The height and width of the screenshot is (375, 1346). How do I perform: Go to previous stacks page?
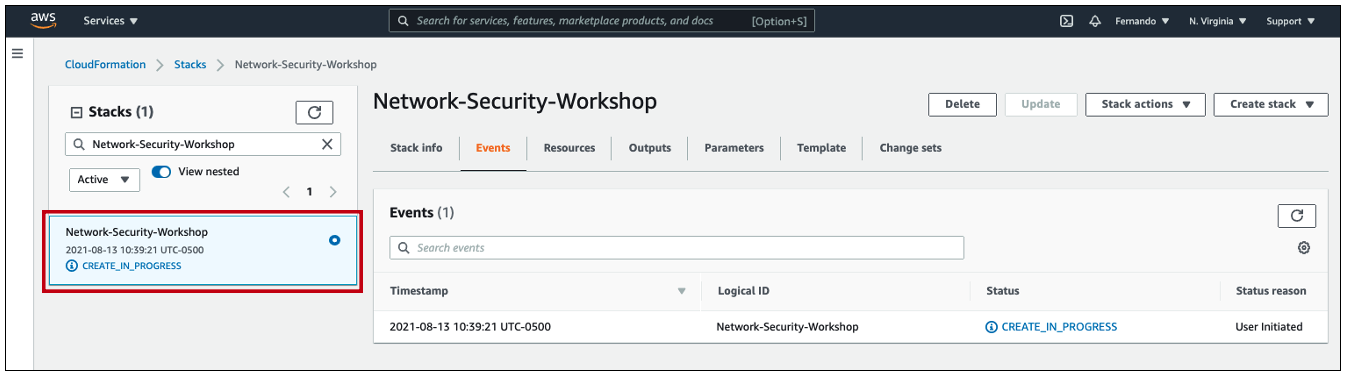[286, 192]
